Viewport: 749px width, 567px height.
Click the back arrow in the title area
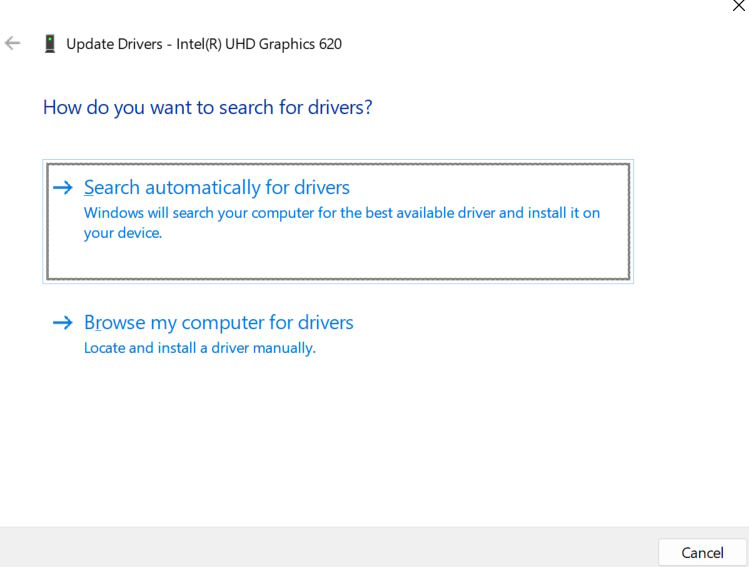(13, 44)
